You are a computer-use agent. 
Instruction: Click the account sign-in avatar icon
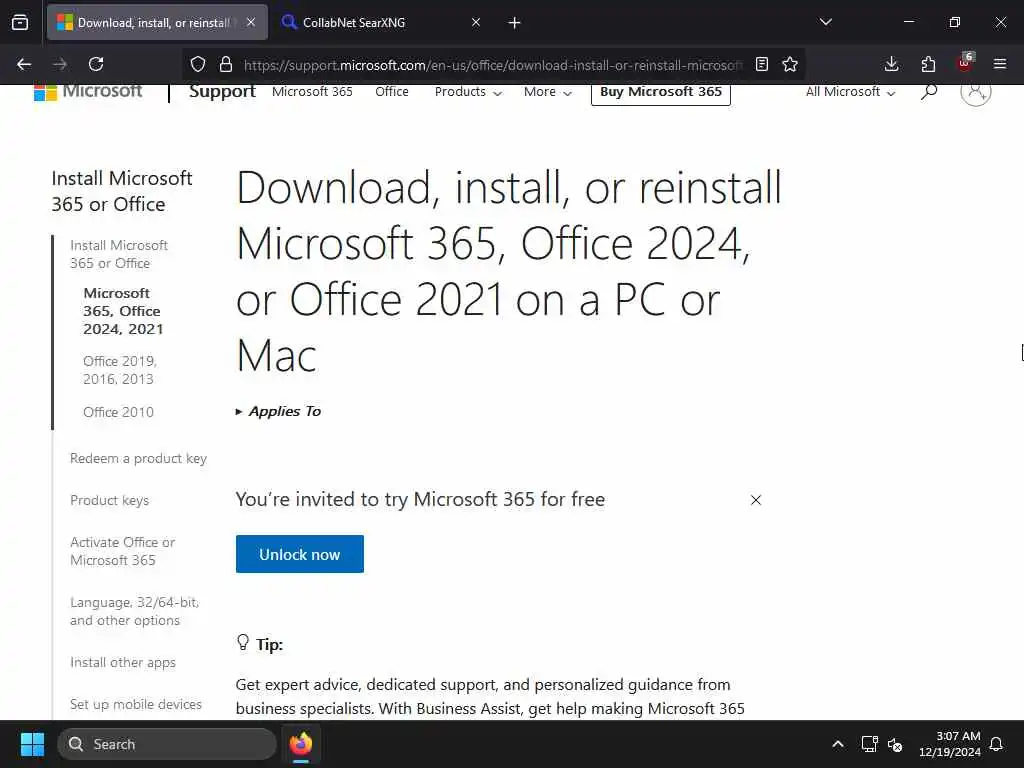pyautogui.click(x=976, y=91)
